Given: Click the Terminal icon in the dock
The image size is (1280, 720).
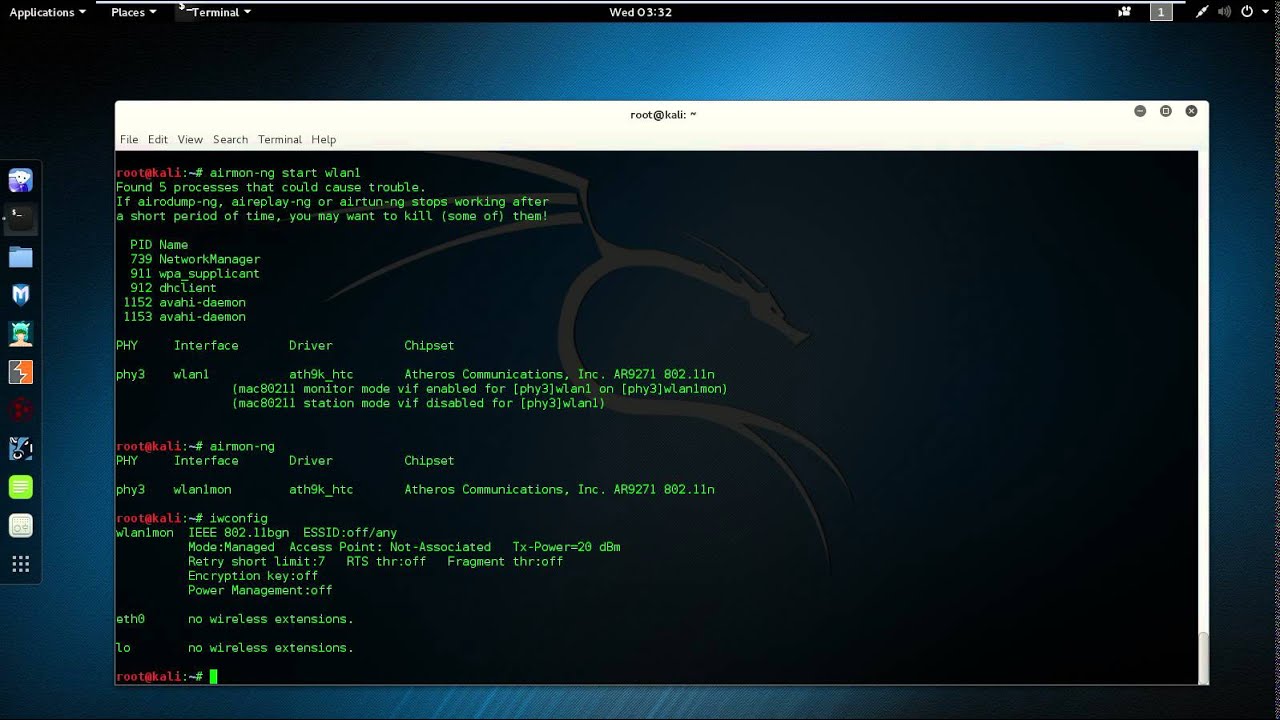Looking at the screenshot, I should (x=21, y=218).
